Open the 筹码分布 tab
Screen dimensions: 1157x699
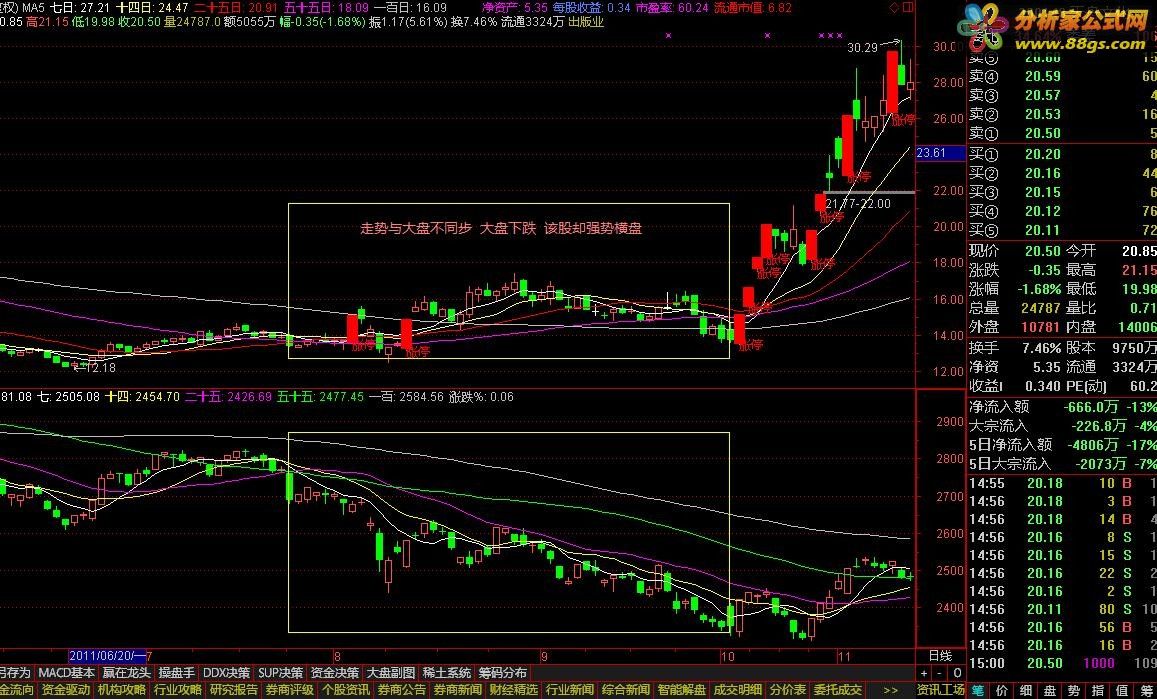click(503, 673)
